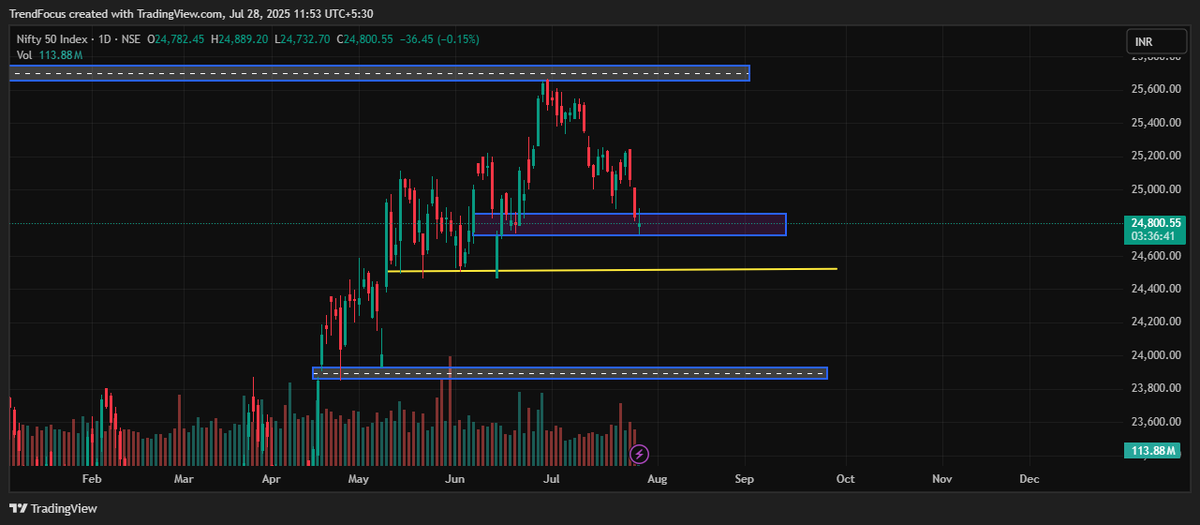This screenshot has width=1200, height=525.
Task: Click the high value H24,889.20
Action: tap(240, 39)
